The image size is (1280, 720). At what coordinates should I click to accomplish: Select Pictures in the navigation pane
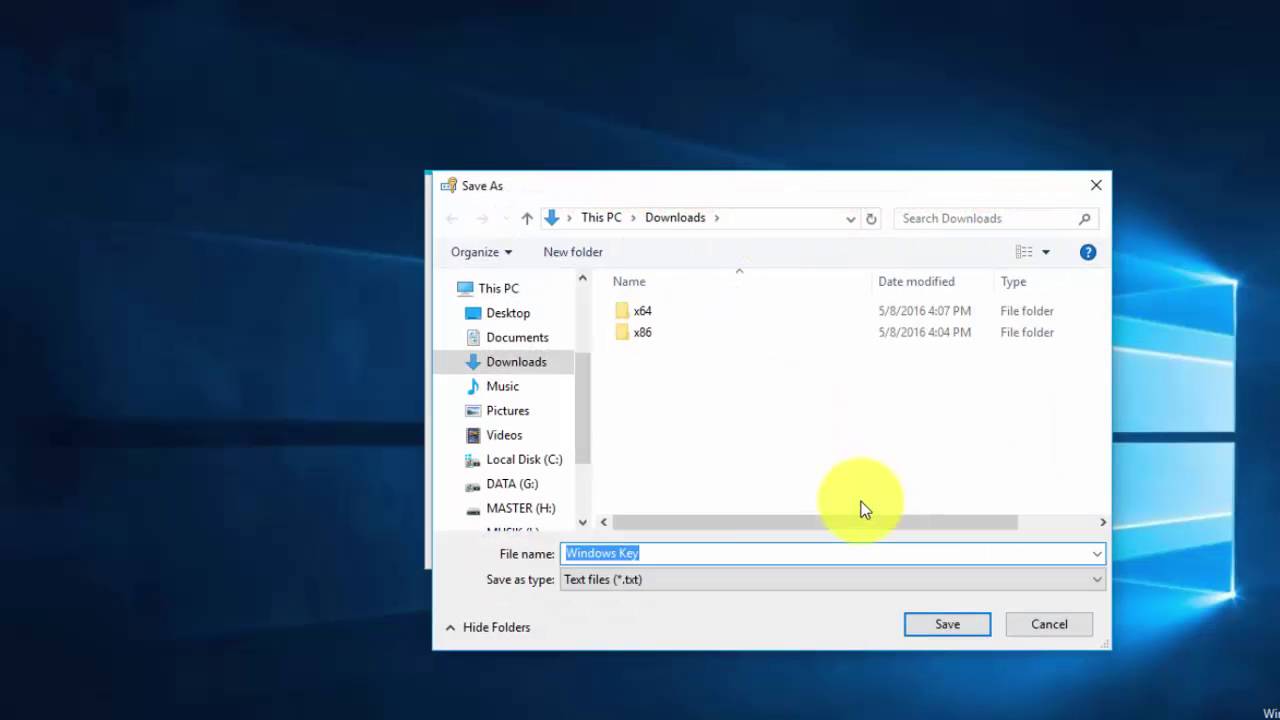pyautogui.click(x=507, y=411)
